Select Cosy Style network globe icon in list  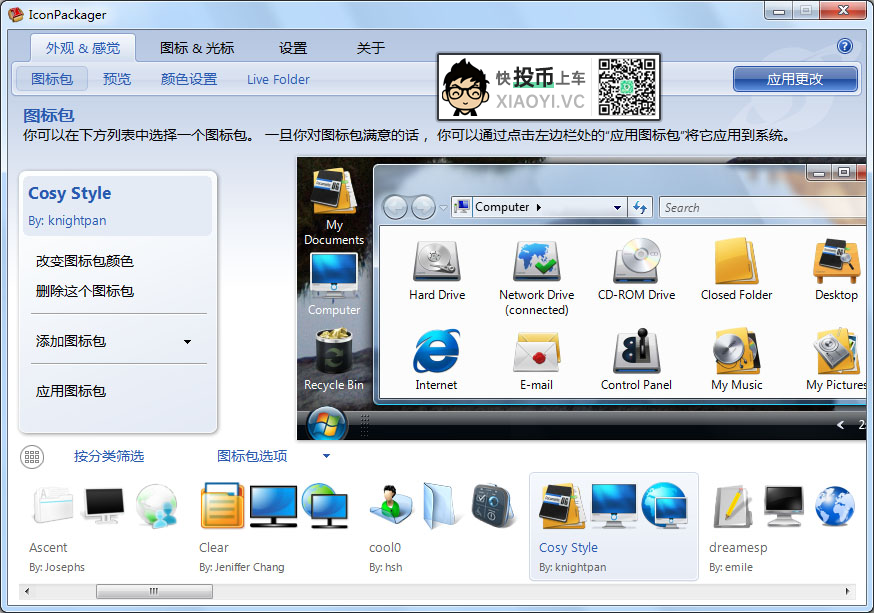664,505
